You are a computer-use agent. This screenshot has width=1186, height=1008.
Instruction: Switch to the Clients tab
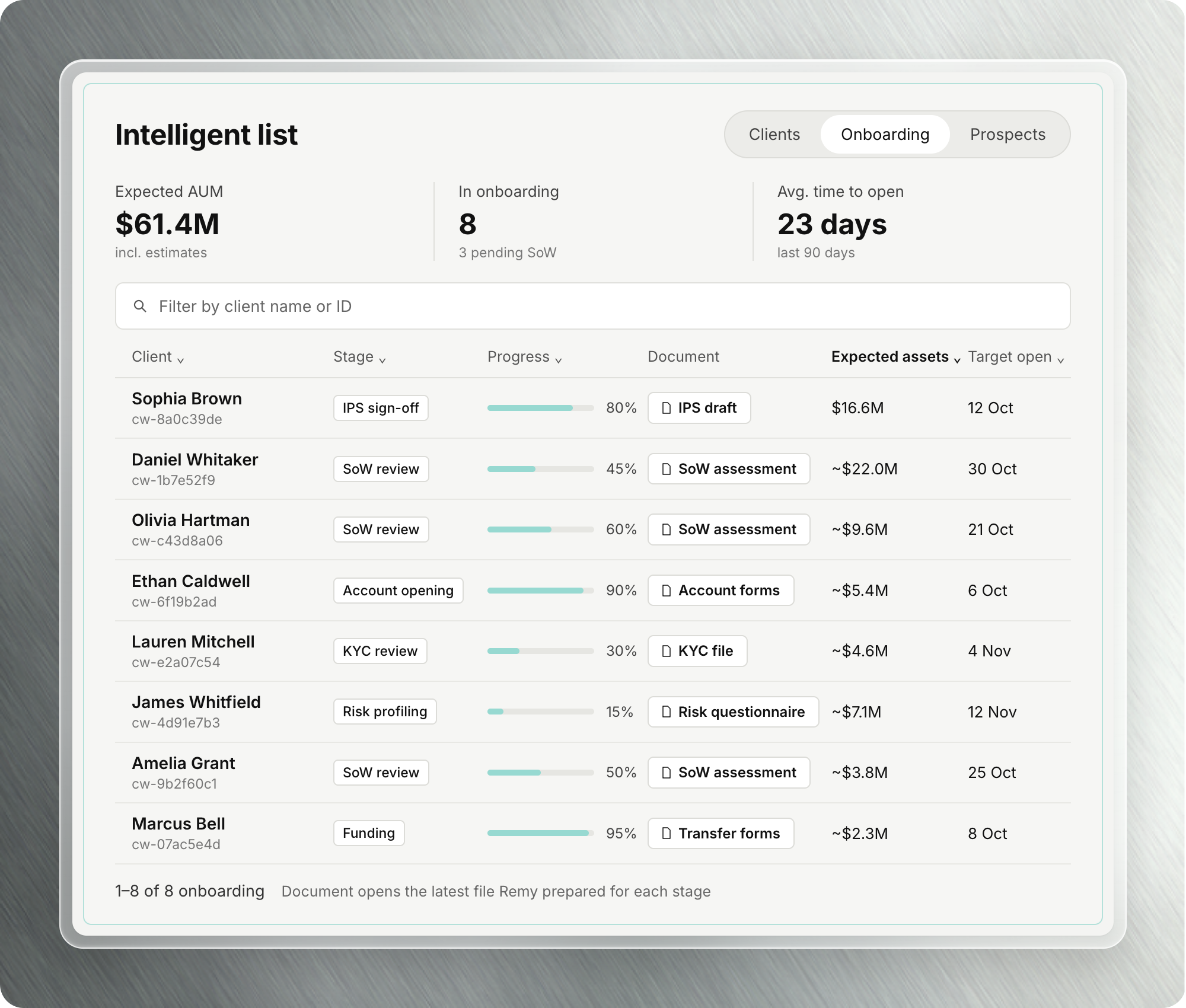coord(774,135)
